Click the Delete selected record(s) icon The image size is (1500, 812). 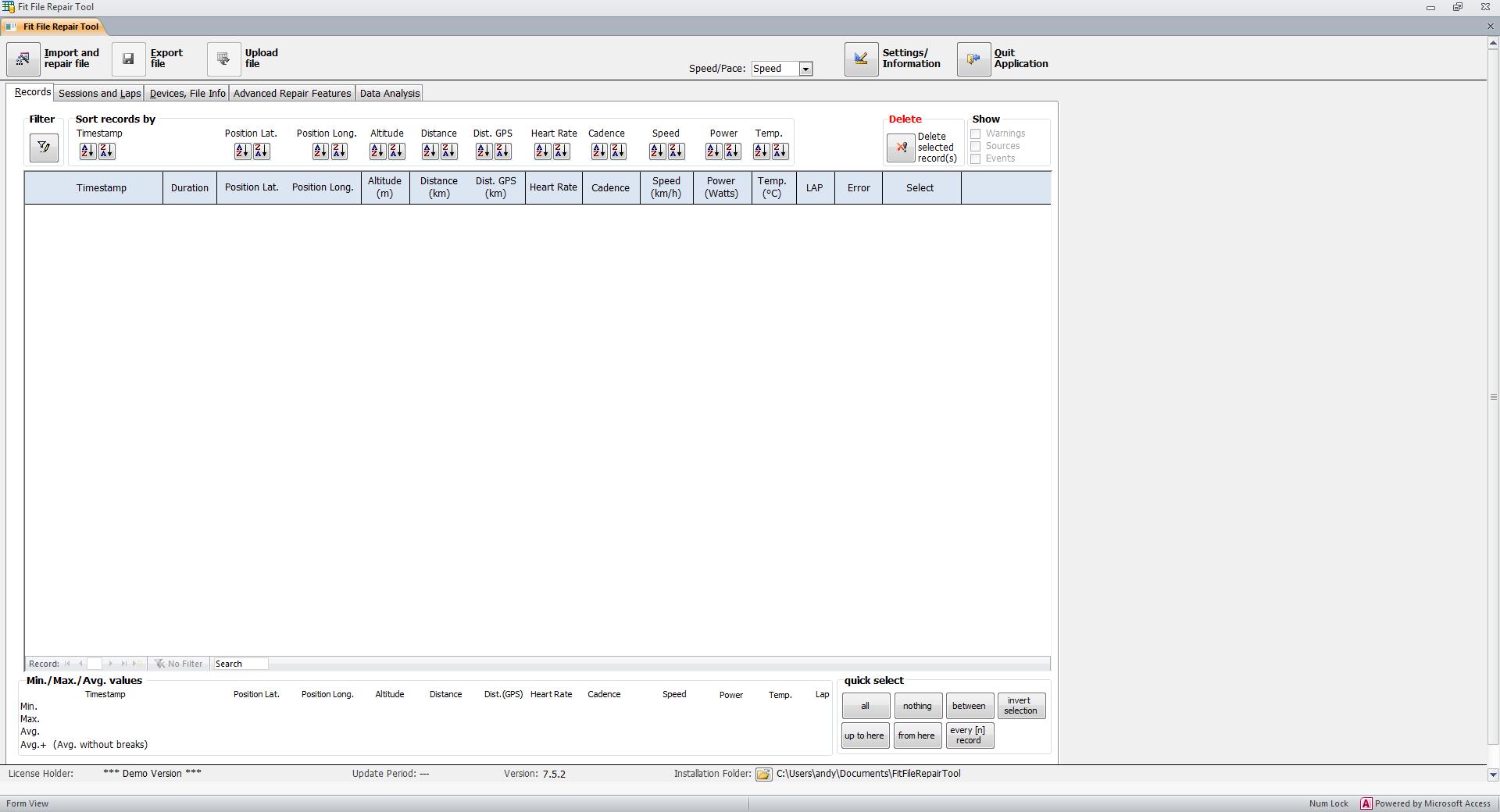coord(901,147)
